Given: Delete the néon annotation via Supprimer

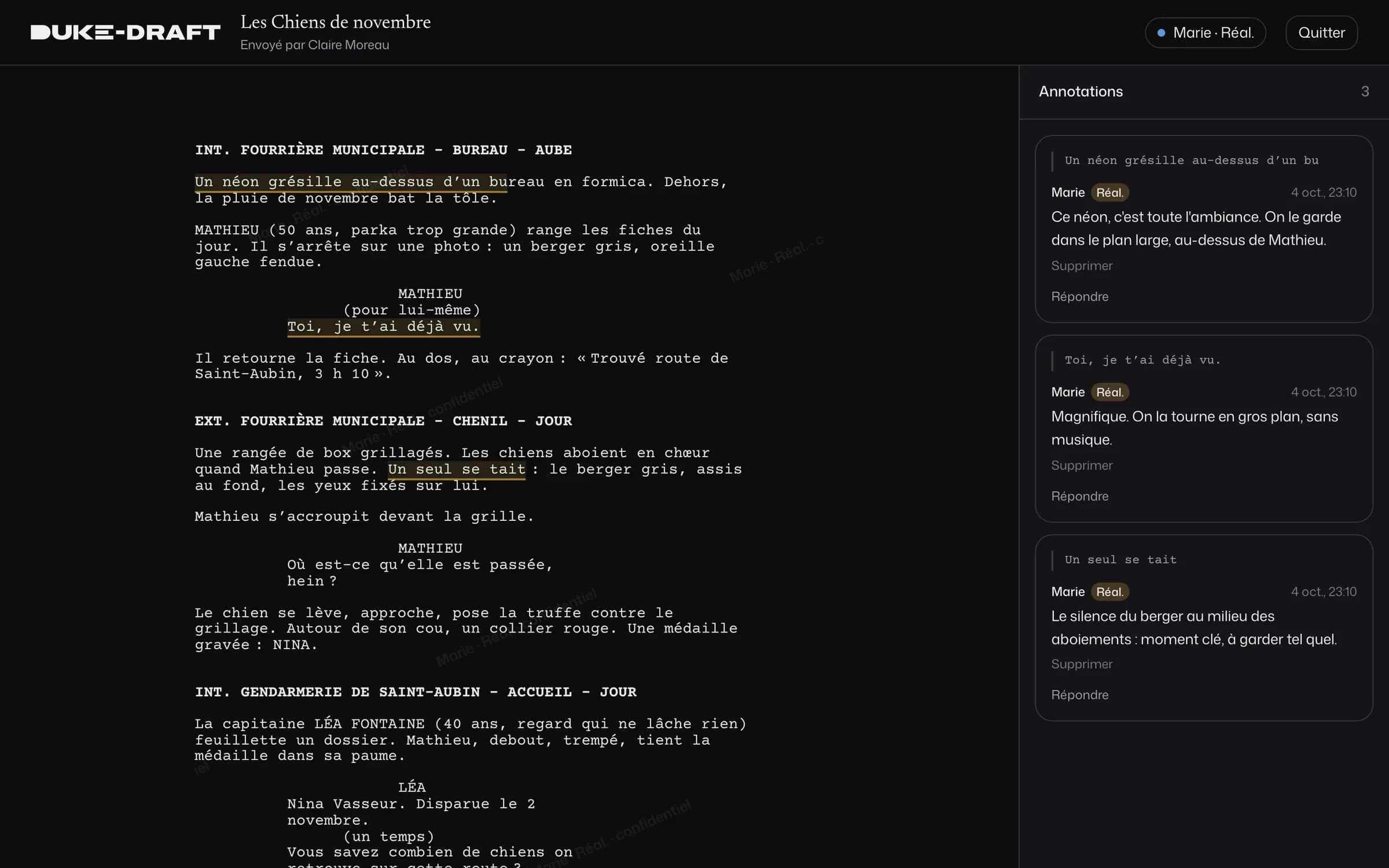Looking at the screenshot, I should point(1082,266).
